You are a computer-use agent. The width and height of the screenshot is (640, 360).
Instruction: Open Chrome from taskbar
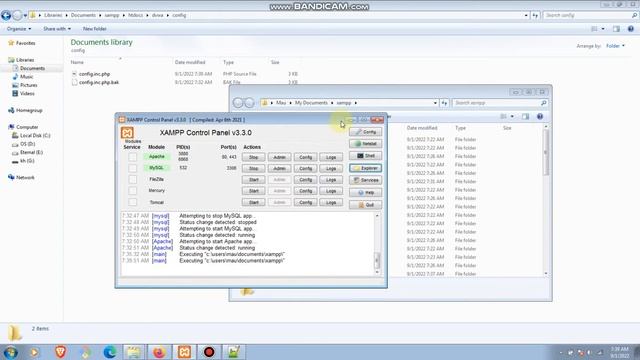pos(85,351)
